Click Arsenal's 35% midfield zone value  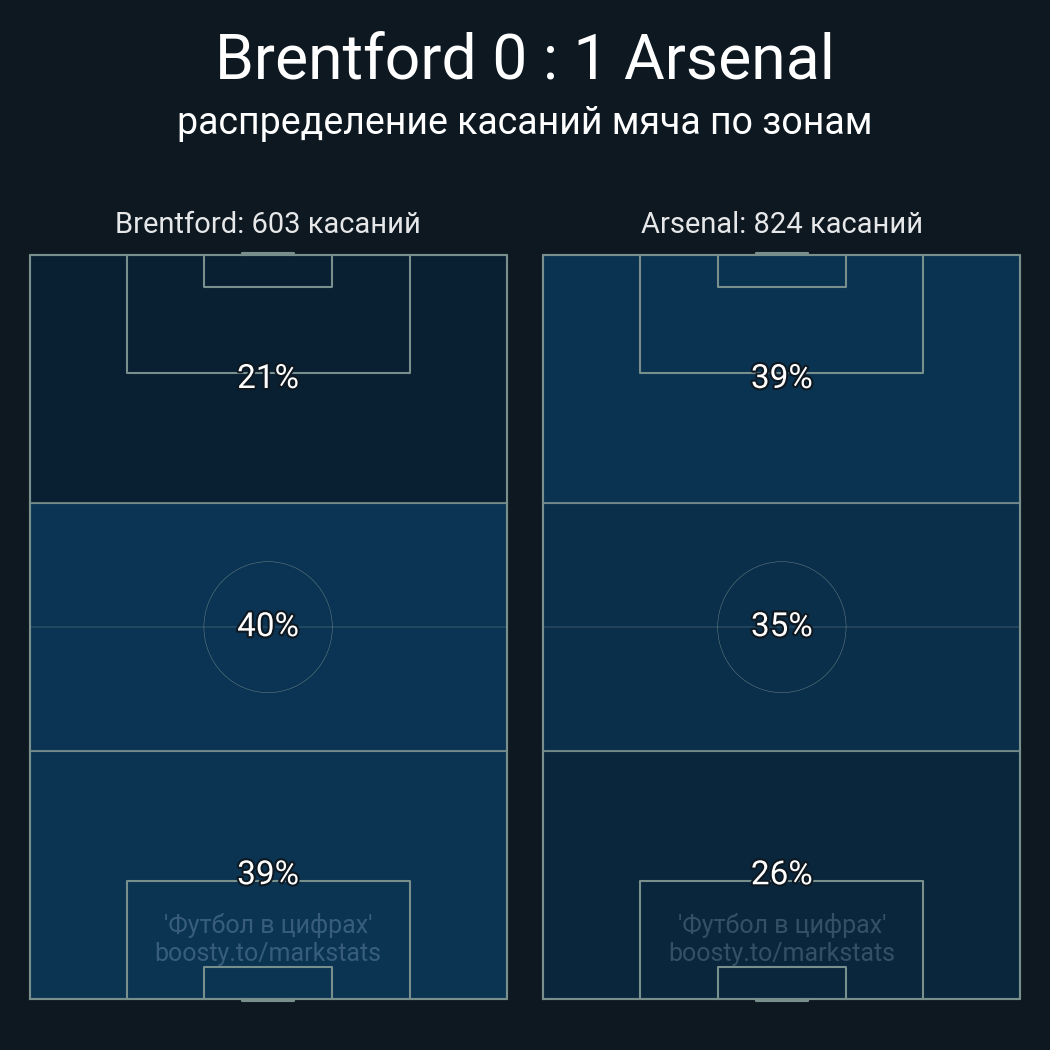coord(781,625)
